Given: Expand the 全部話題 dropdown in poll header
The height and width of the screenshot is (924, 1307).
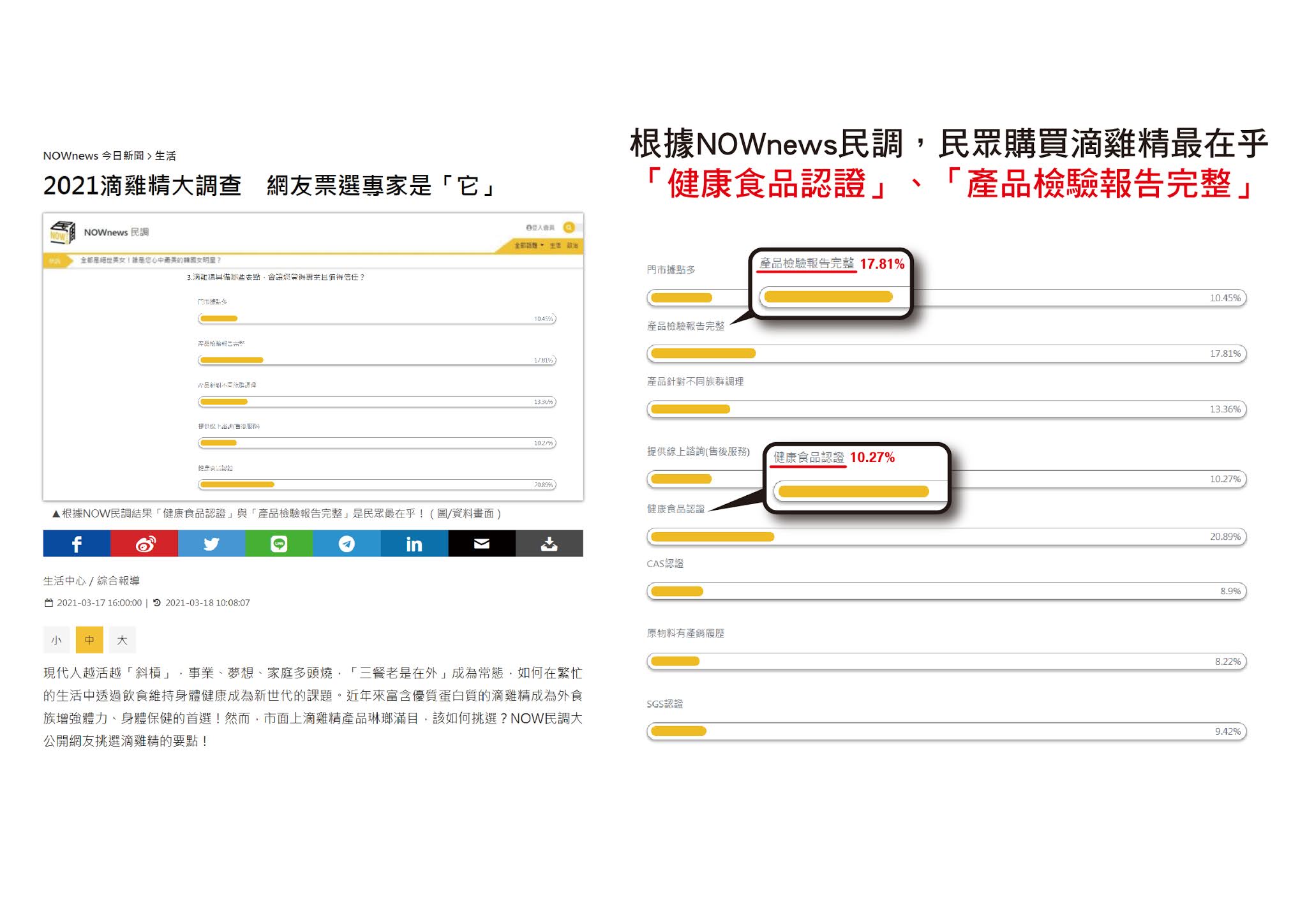Looking at the screenshot, I should click(x=529, y=246).
